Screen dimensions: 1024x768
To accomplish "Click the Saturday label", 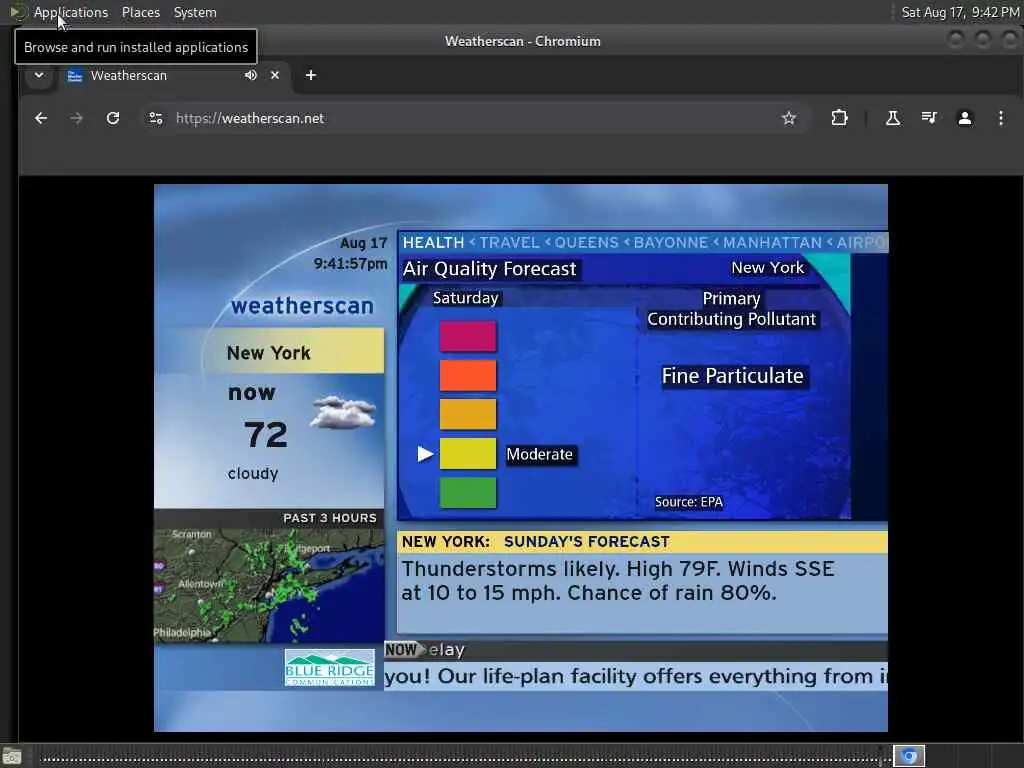I will [x=466, y=298].
